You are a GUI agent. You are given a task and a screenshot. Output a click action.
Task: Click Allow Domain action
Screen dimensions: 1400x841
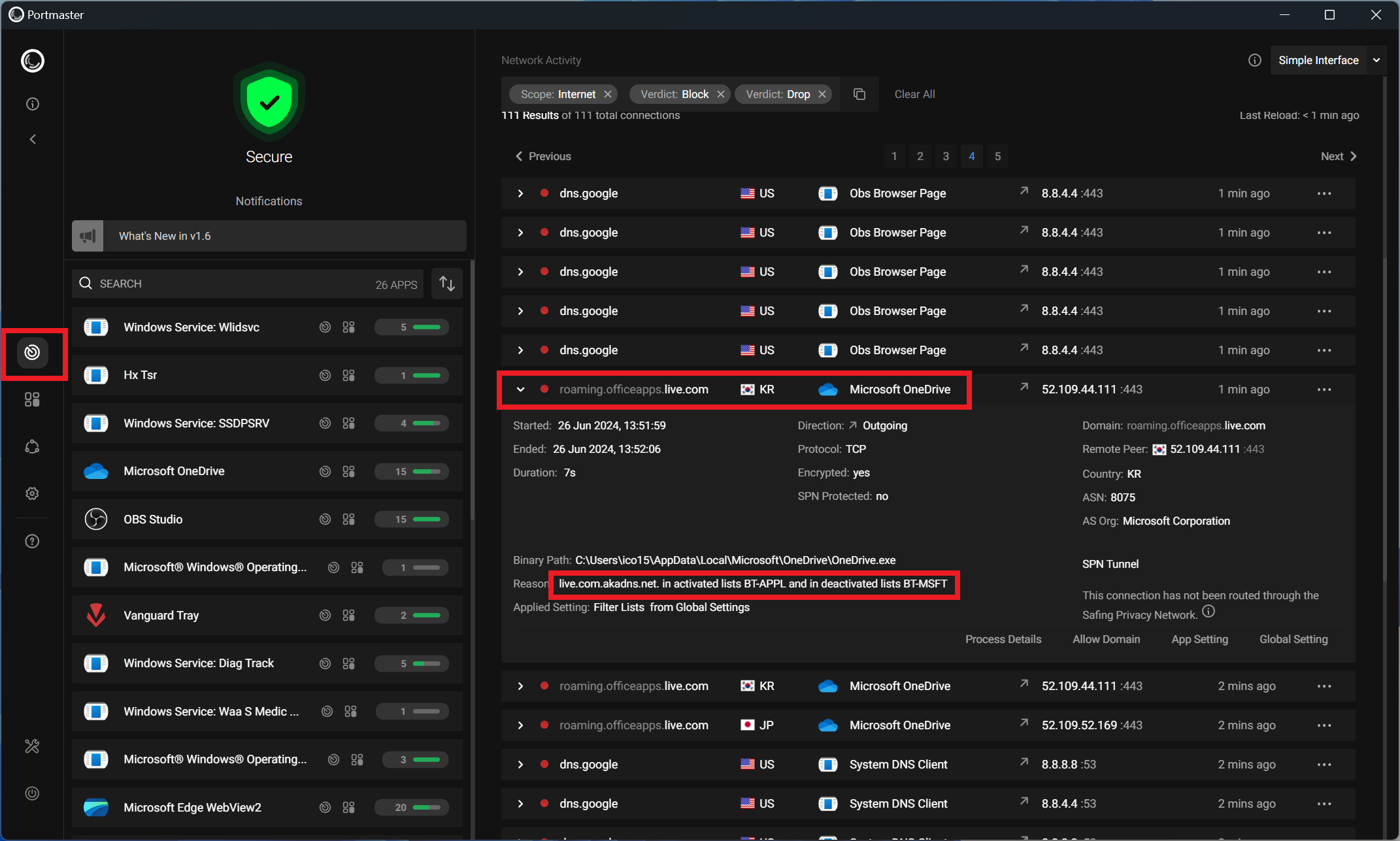tap(1106, 639)
